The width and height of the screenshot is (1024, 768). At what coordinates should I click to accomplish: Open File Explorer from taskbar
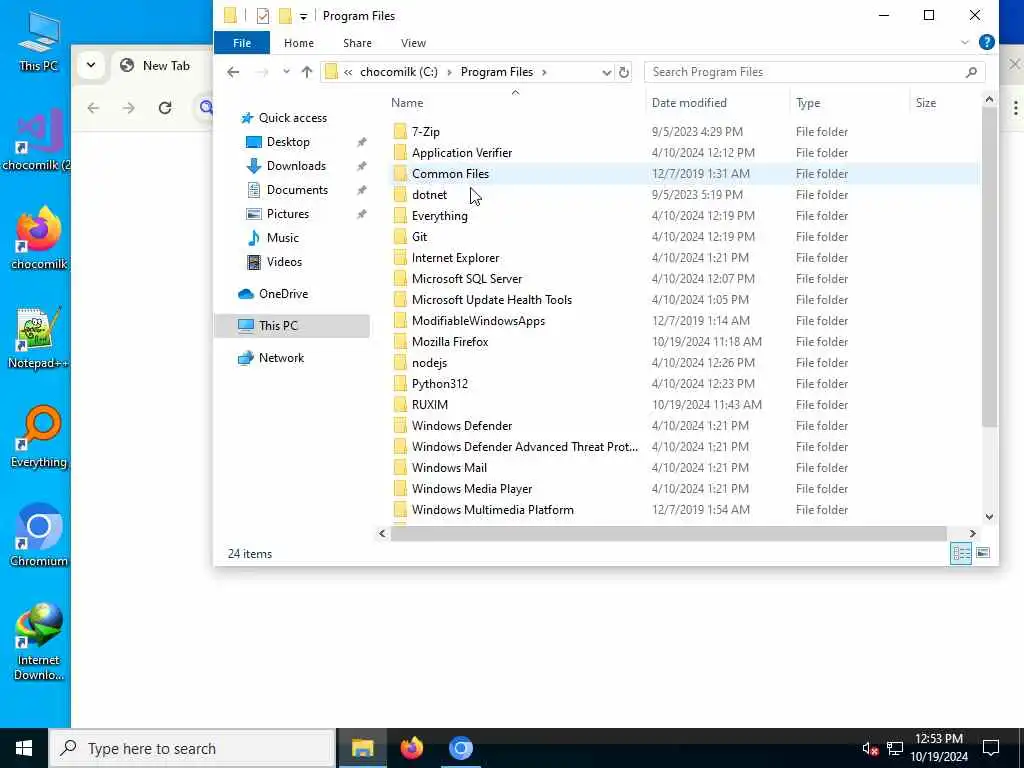tap(362, 748)
